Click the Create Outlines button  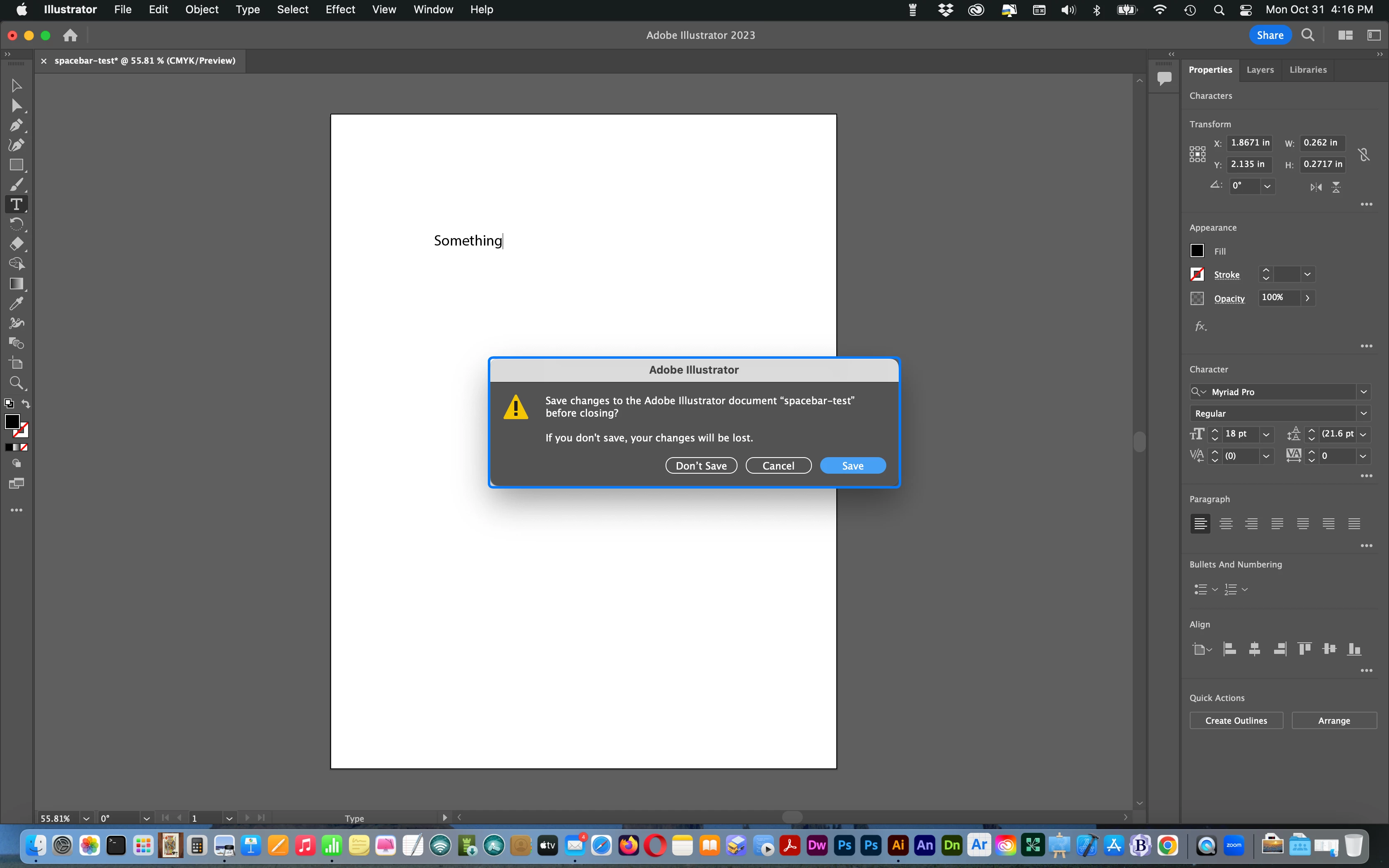point(1236,720)
